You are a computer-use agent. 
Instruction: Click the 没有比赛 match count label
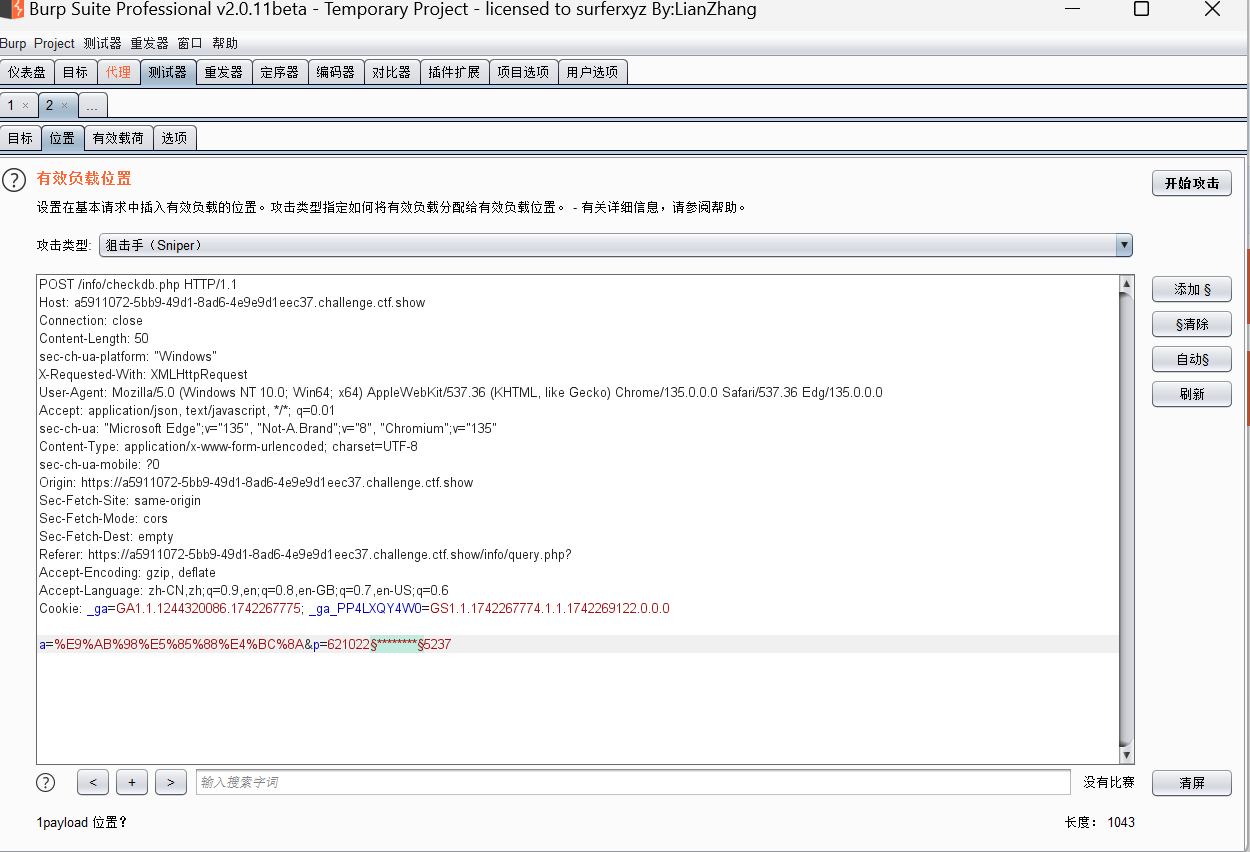[x=1109, y=782]
